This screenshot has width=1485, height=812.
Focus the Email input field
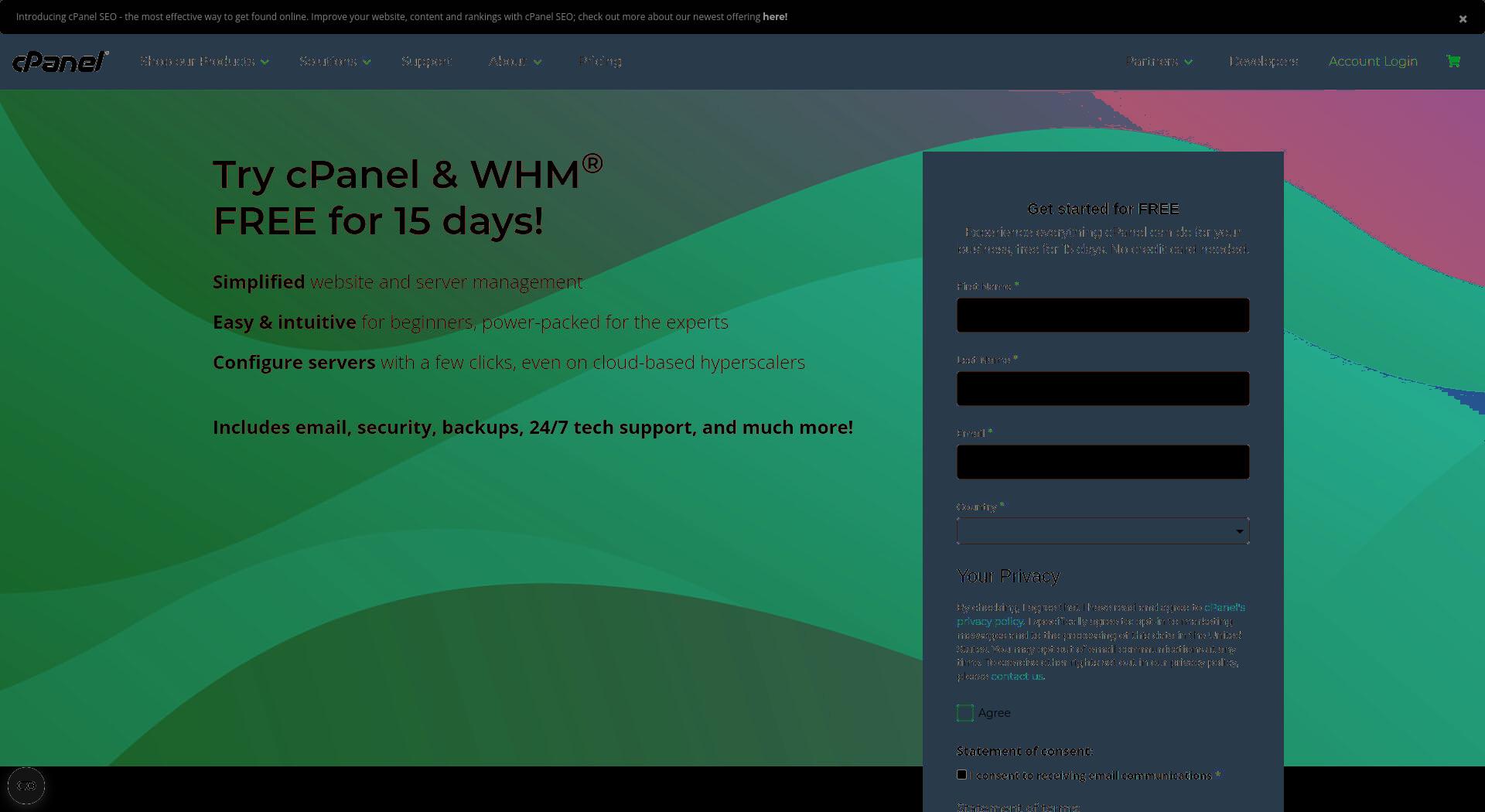(1103, 462)
